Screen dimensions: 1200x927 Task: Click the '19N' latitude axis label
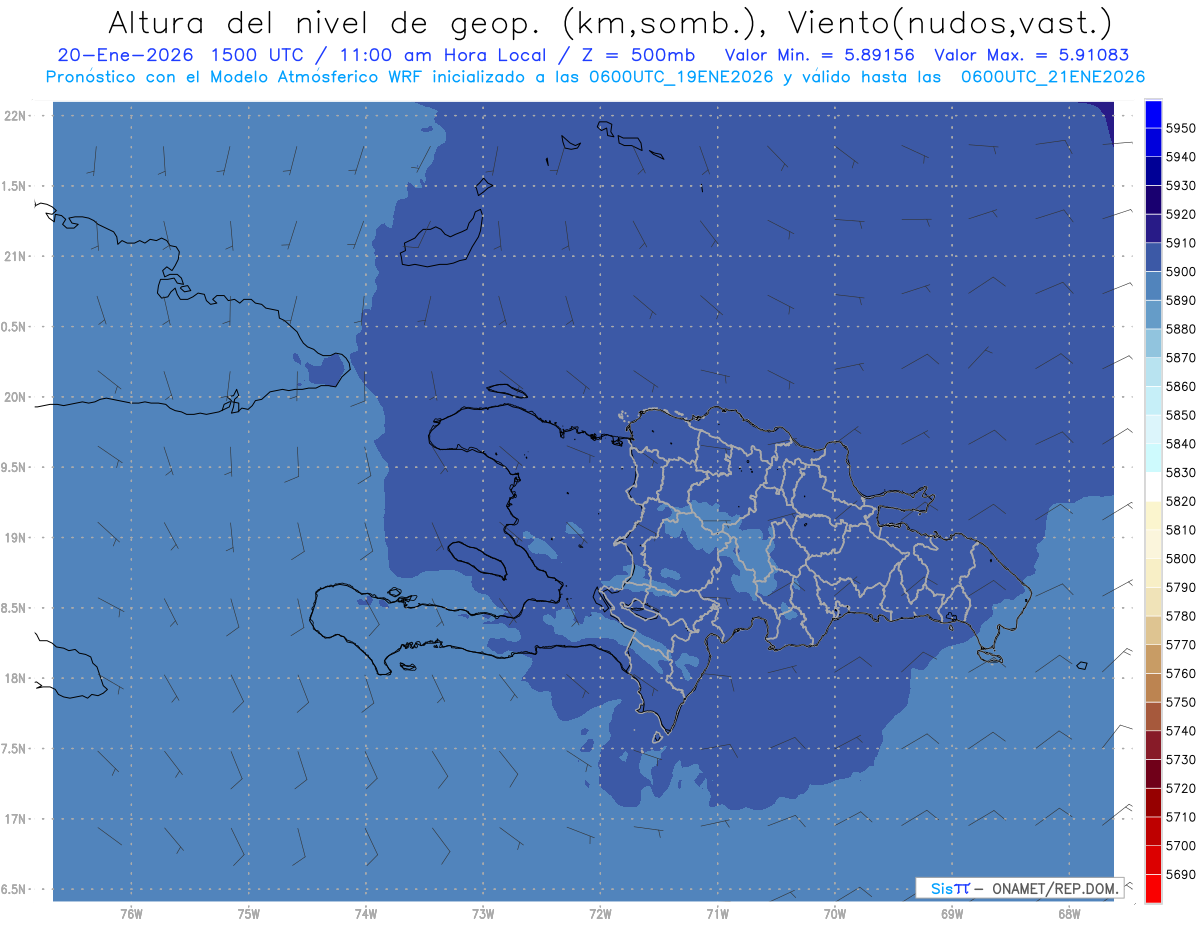[x=15, y=538]
